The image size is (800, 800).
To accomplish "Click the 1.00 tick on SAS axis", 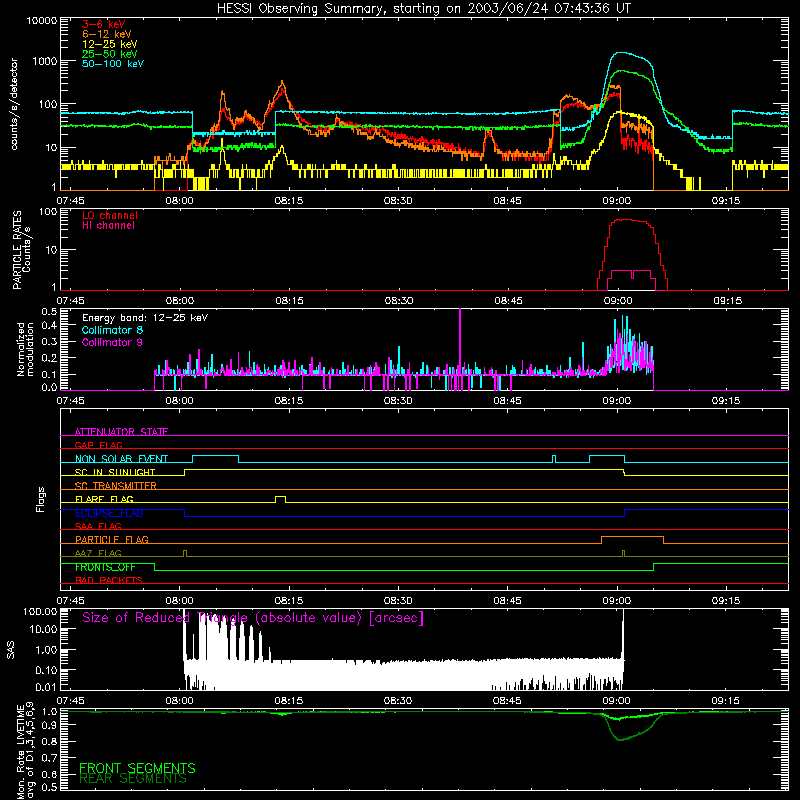I will coord(46,650).
